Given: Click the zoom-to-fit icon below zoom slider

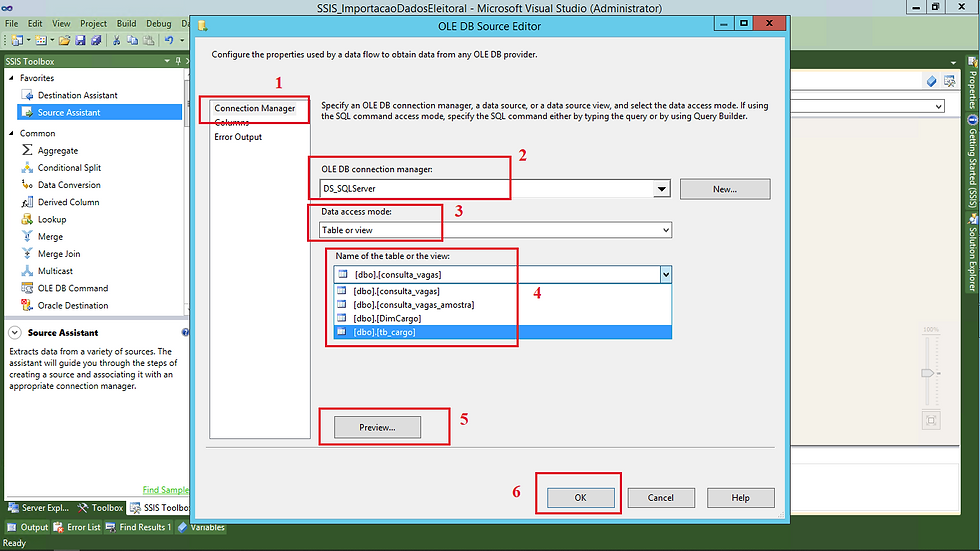Looking at the screenshot, I should tap(931, 420).
